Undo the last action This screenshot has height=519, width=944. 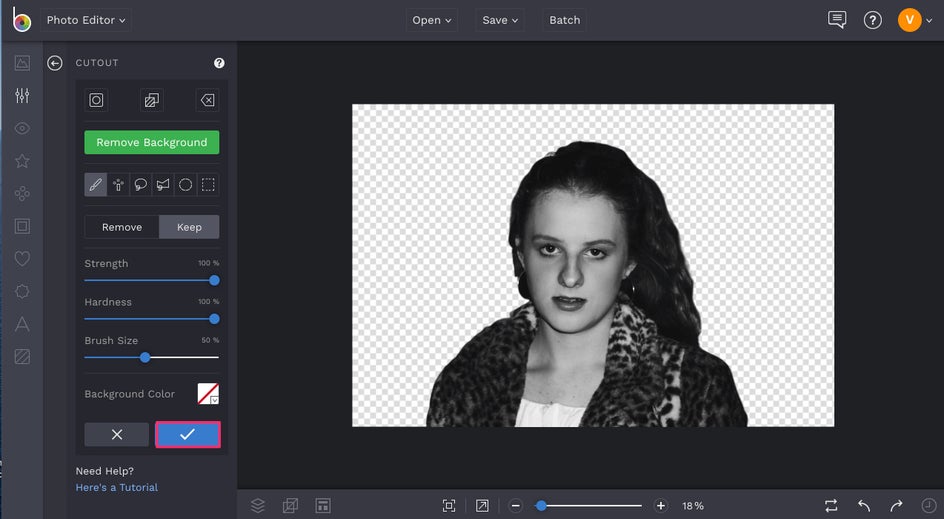pyautogui.click(x=864, y=506)
